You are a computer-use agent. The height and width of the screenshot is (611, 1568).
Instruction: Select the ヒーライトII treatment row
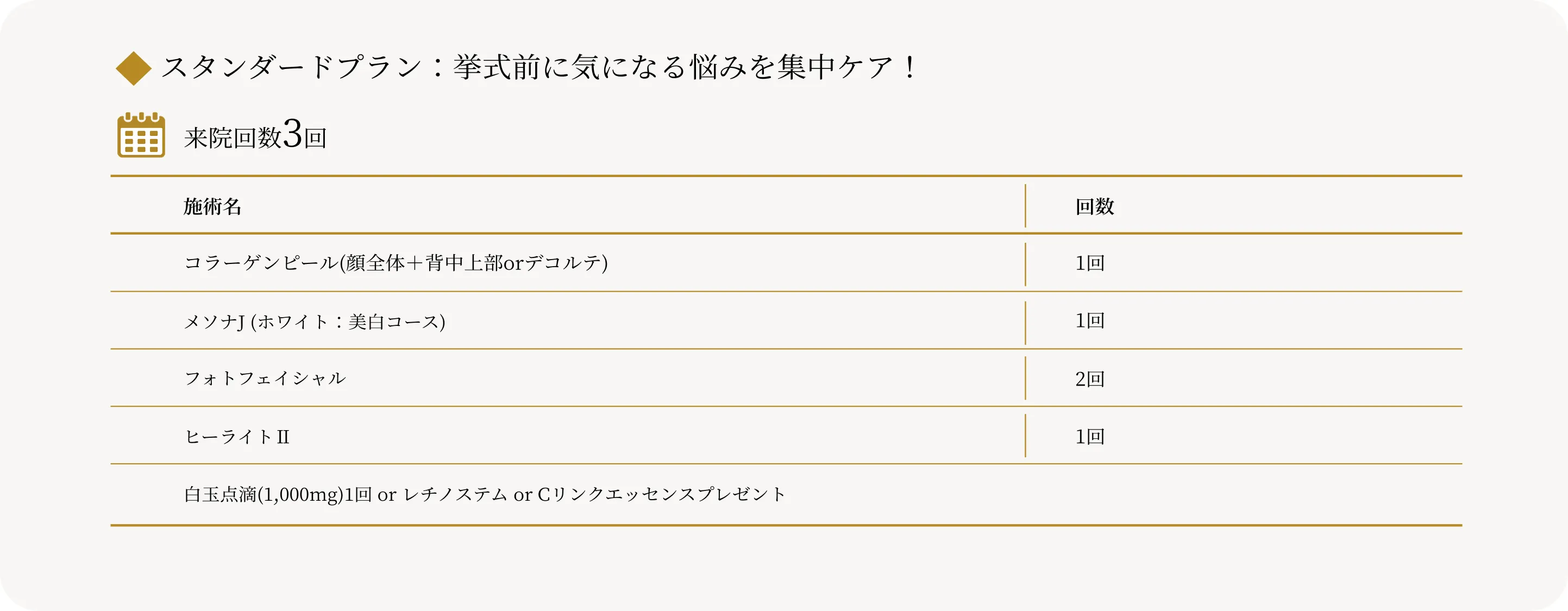click(237, 436)
